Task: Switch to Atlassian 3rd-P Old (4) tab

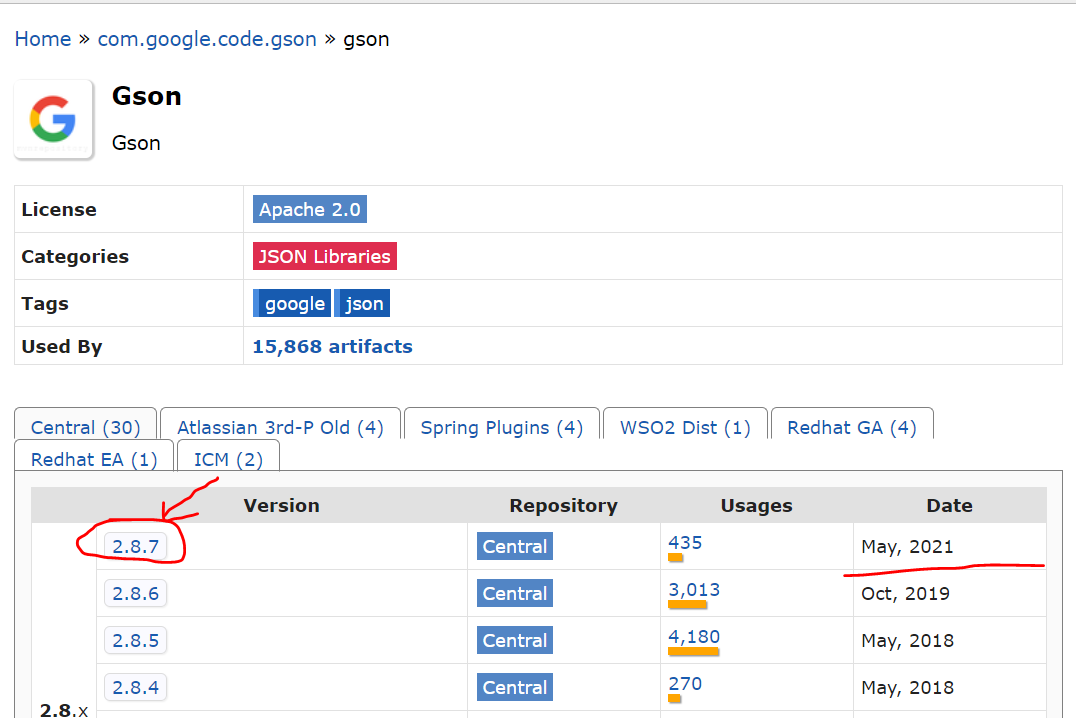Action: pos(280,427)
